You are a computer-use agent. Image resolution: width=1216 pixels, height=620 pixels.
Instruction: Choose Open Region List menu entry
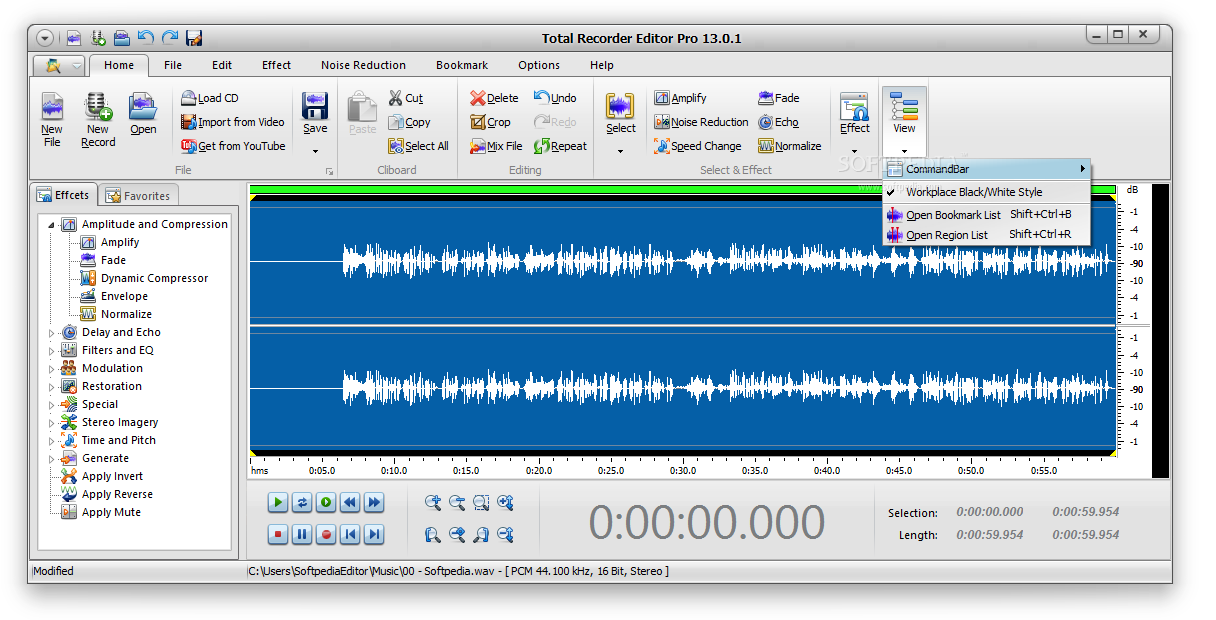(986, 235)
